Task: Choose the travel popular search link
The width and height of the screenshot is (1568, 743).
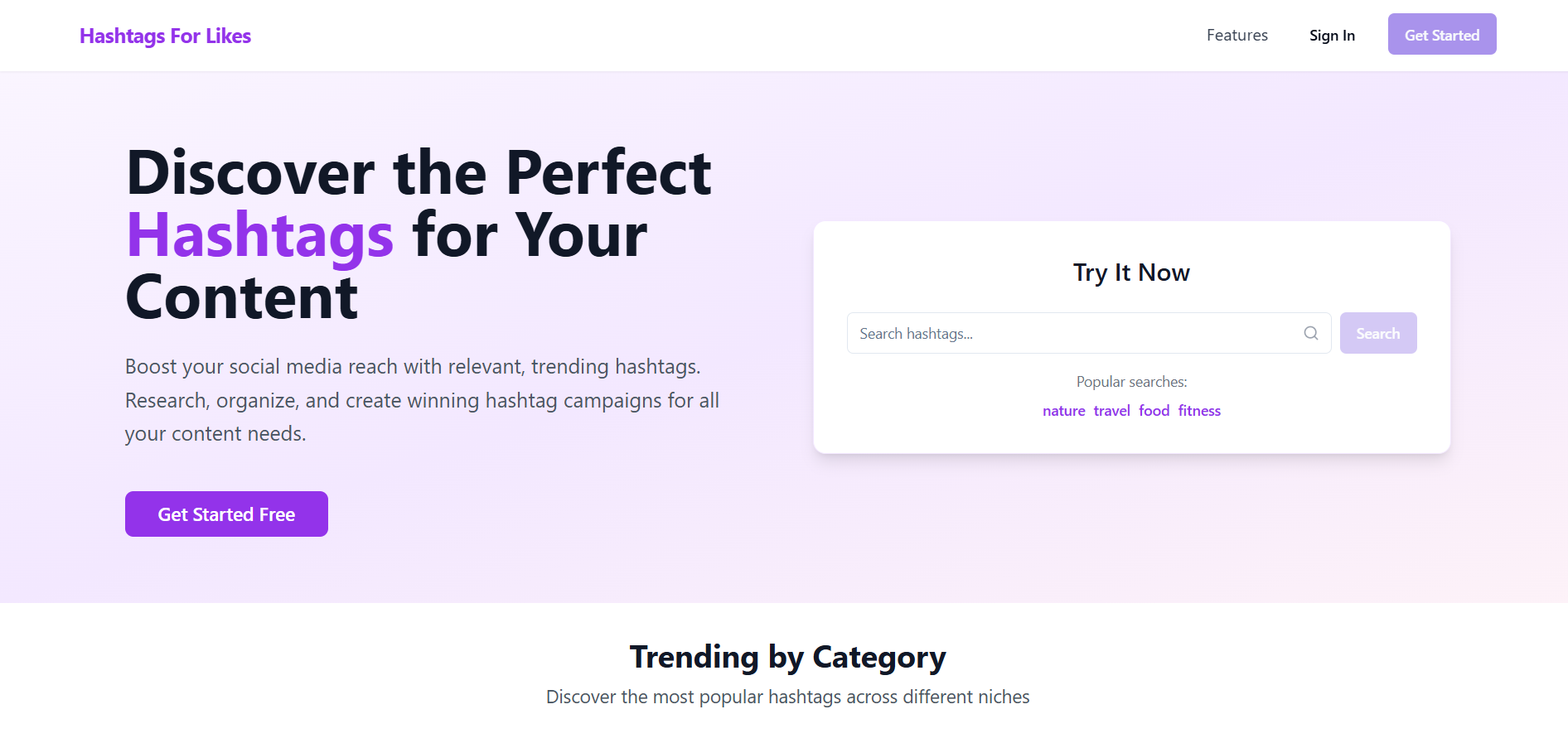Action: [x=1111, y=411]
